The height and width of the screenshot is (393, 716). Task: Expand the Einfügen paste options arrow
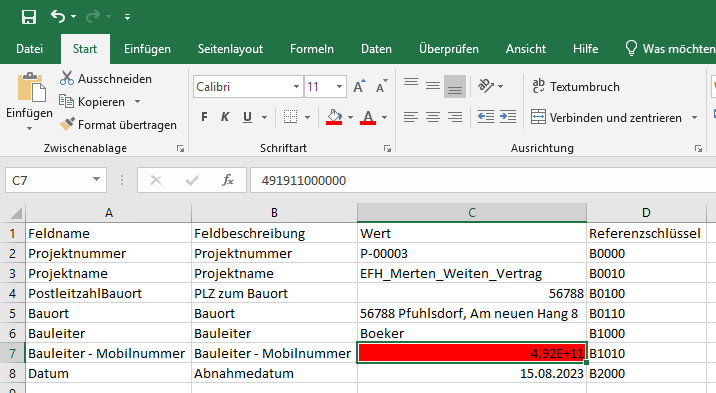pyautogui.click(x=29, y=129)
